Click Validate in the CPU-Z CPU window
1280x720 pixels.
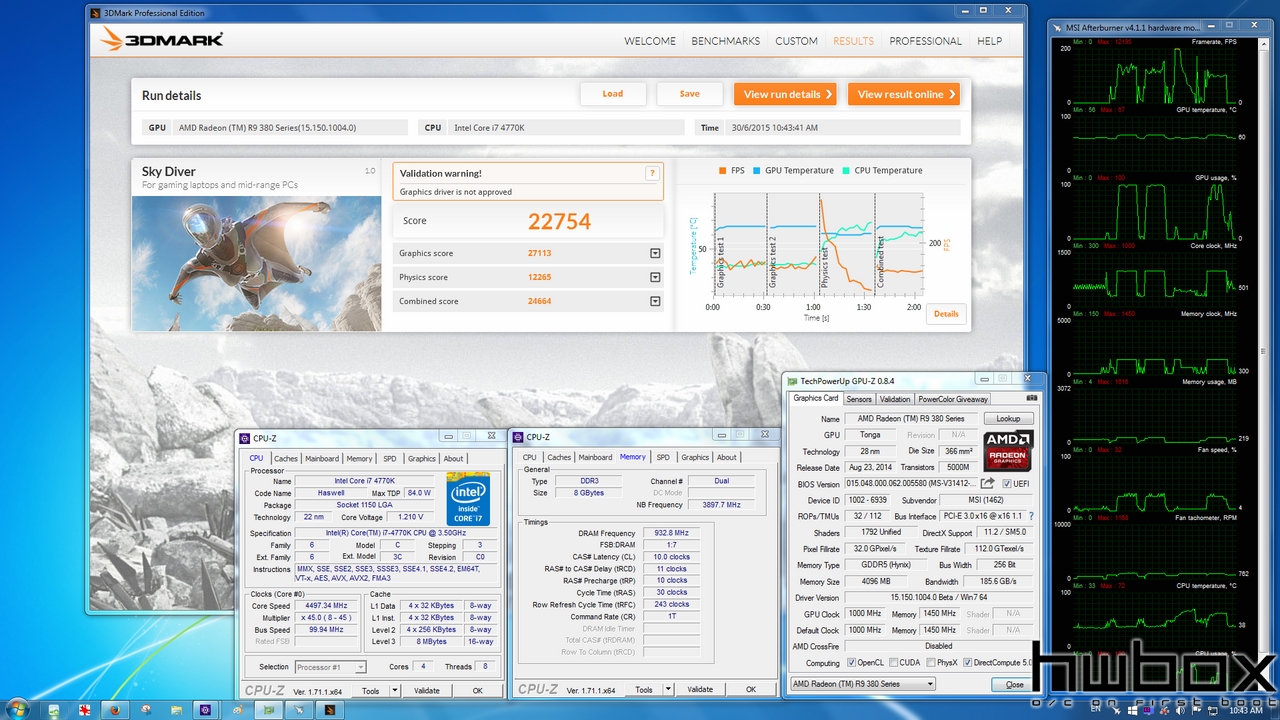[x=427, y=690]
